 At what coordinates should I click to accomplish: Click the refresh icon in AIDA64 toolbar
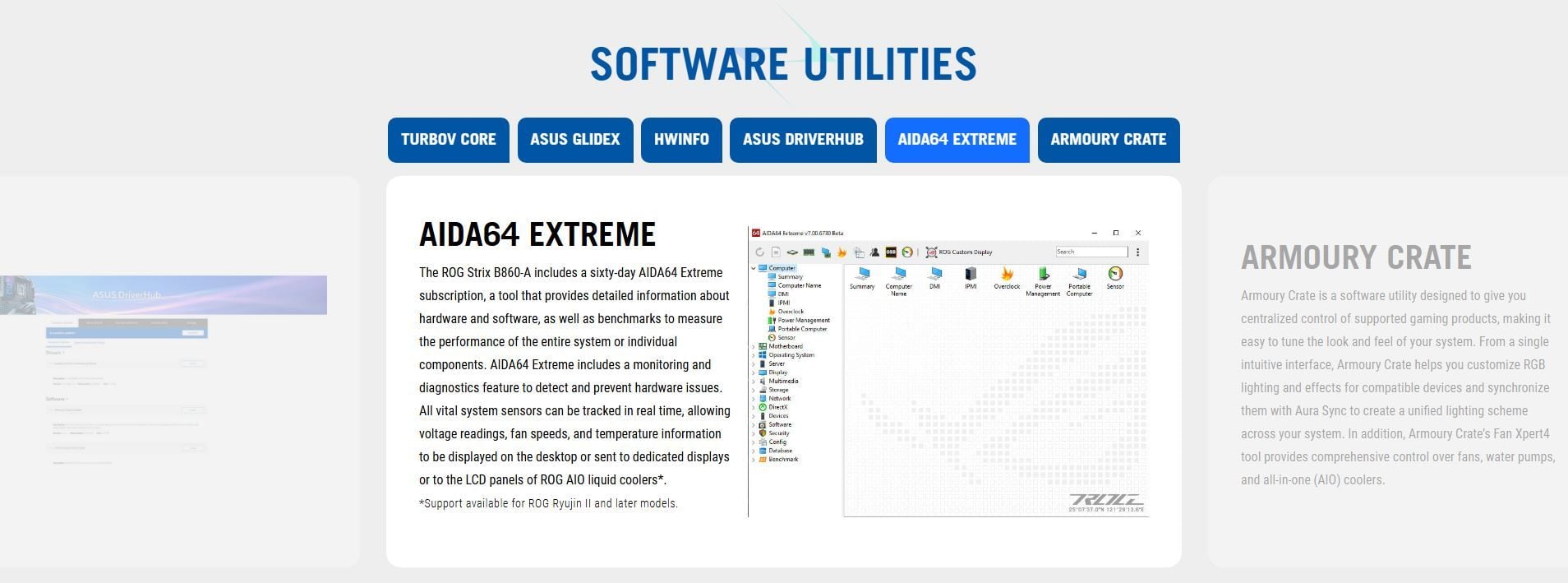[x=759, y=252]
